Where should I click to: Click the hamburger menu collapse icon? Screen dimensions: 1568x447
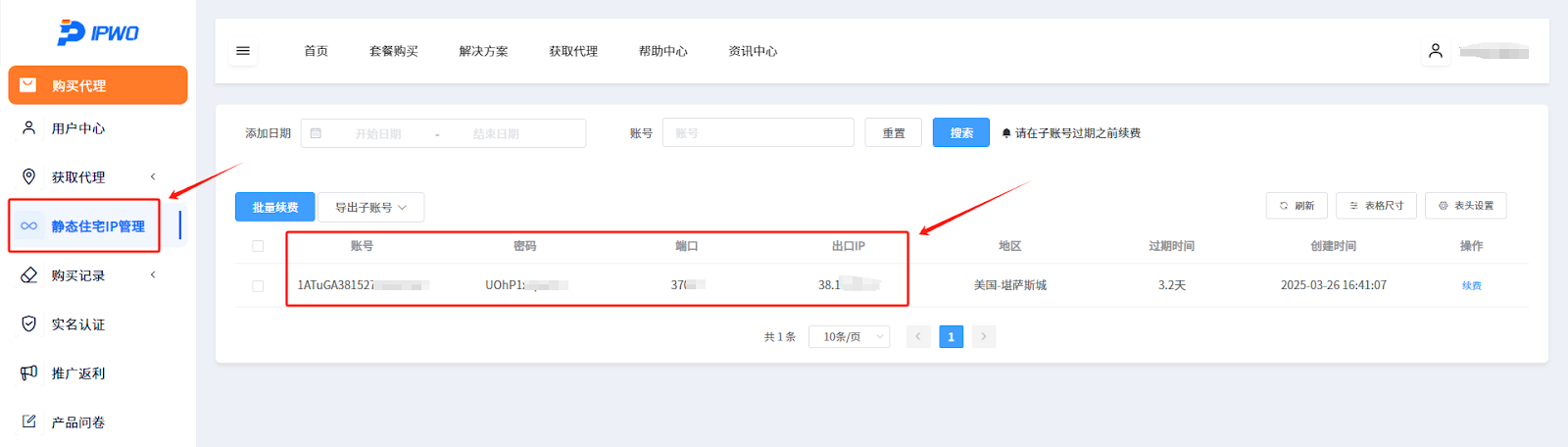[243, 51]
